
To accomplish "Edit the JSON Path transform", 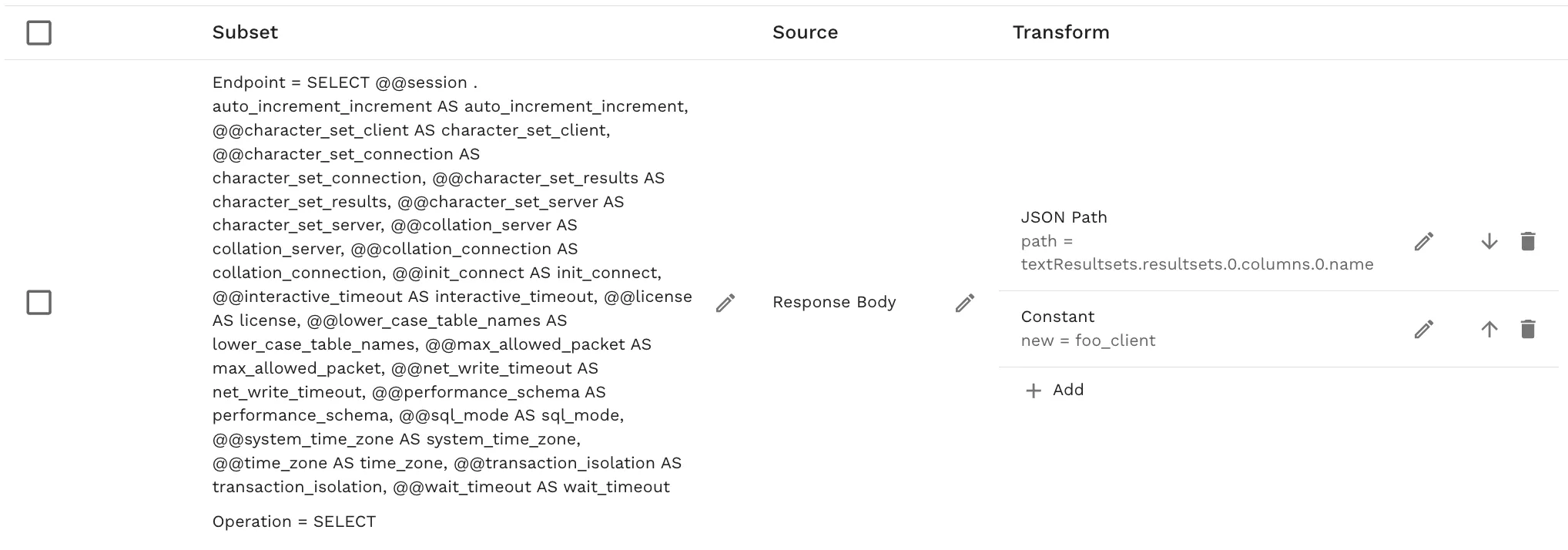I will click(x=1423, y=241).
